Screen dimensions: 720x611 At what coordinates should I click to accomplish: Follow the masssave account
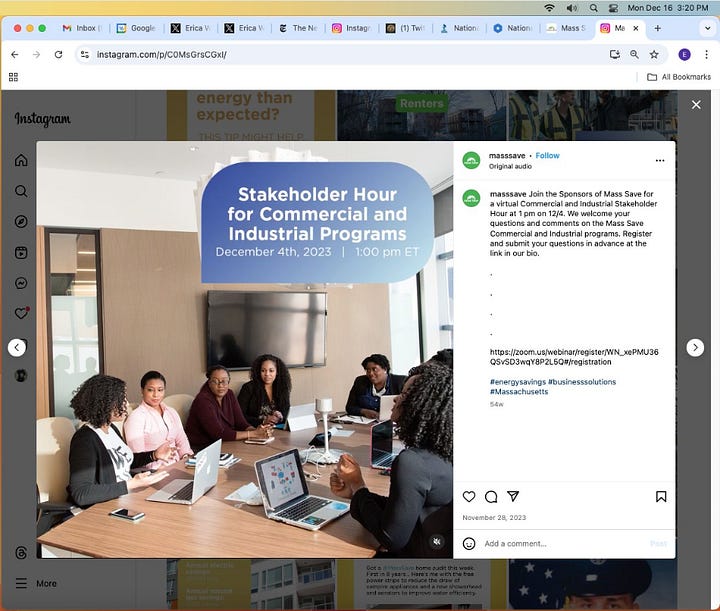pyautogui.click(x=547, y=156)
